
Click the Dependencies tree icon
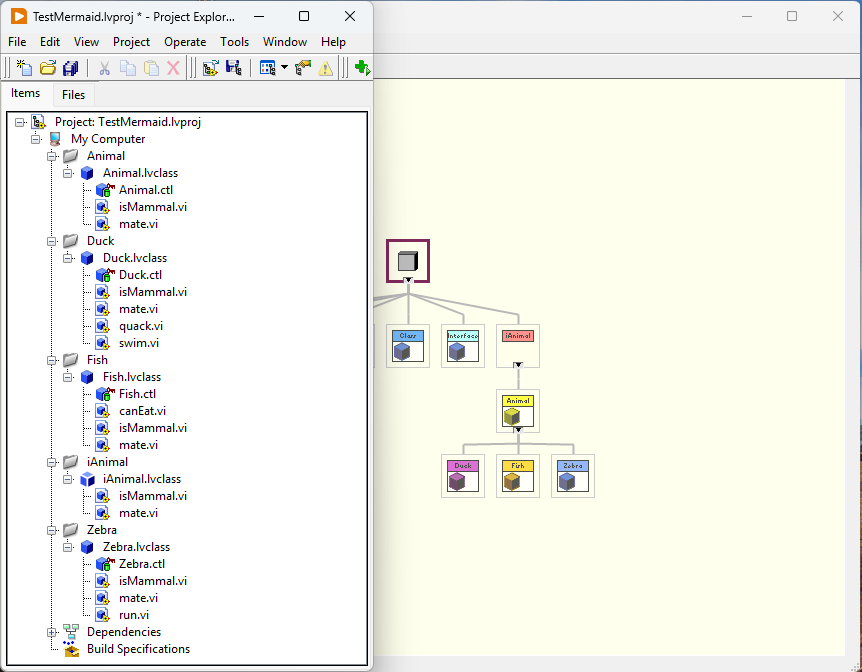click(70, 632)
